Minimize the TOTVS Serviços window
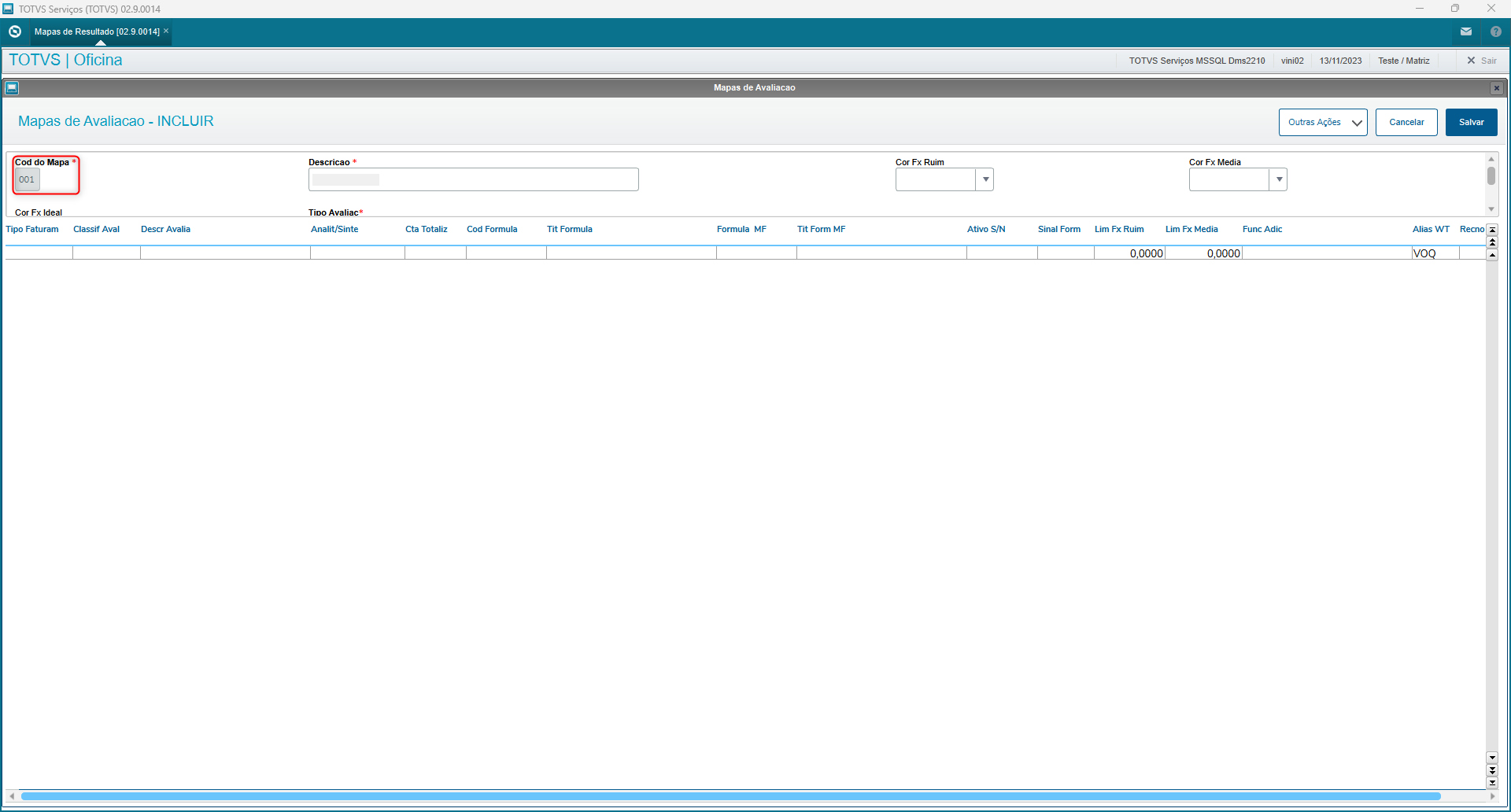Screen dimensions: 1511x812 (1420, 9)
